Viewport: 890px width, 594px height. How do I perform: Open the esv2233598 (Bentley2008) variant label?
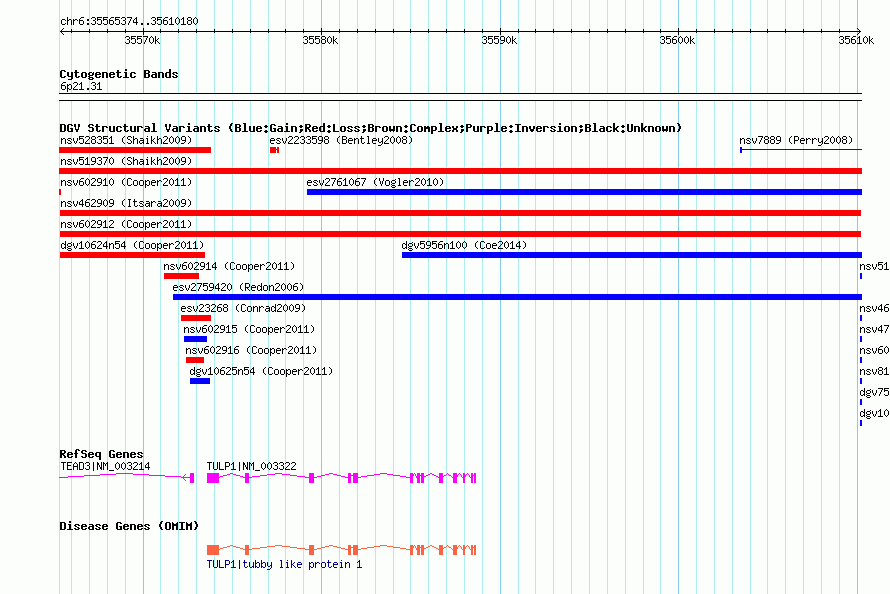pos(341,140)
